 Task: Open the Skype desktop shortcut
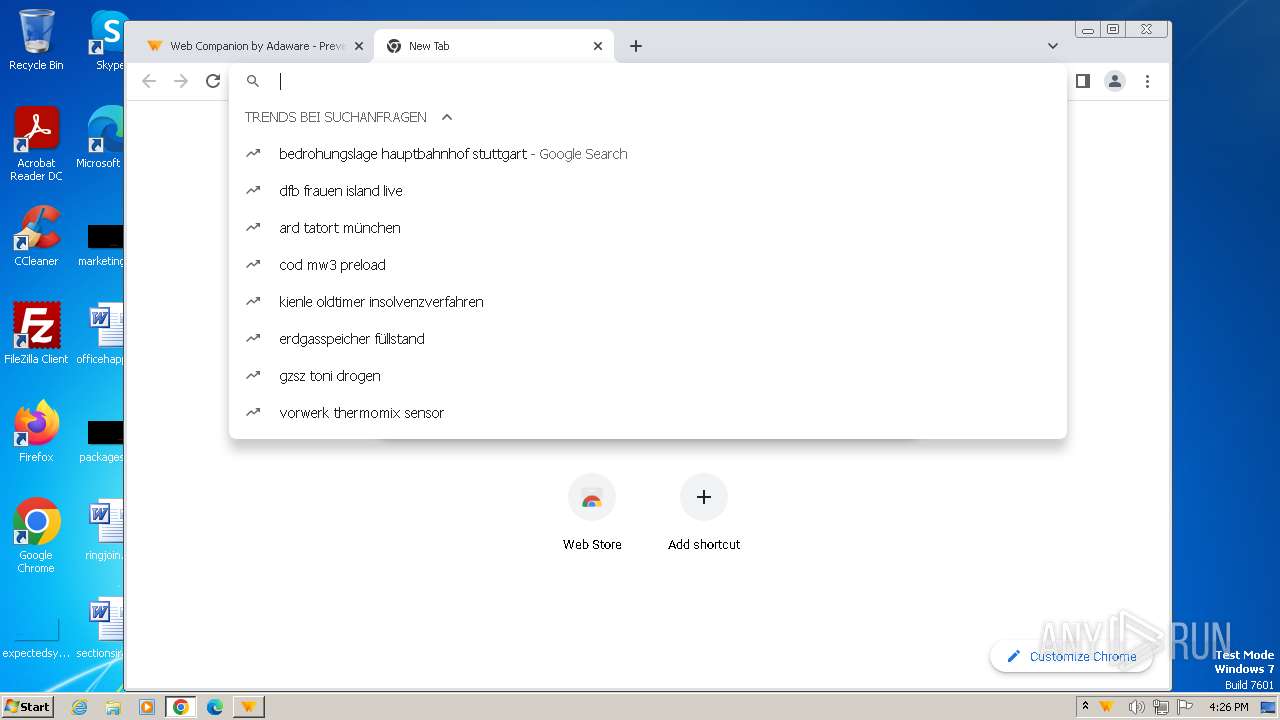[x=108, y=40]
